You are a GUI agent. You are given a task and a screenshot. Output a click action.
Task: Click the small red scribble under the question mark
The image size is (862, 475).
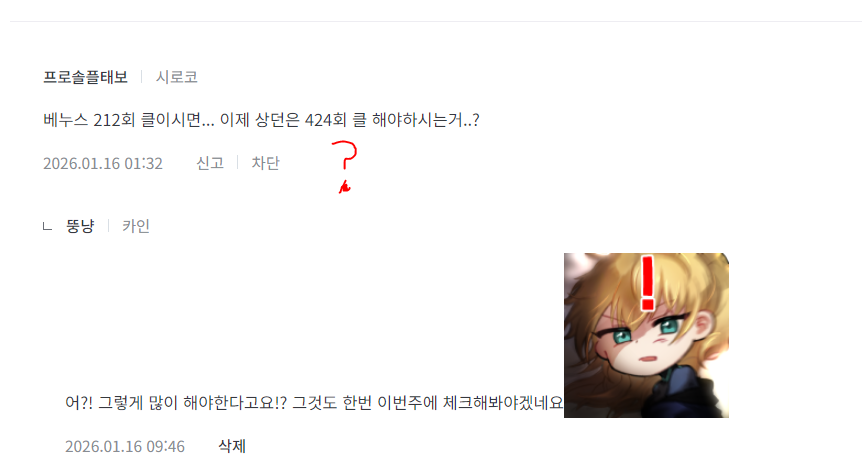[x=345, y=187]
